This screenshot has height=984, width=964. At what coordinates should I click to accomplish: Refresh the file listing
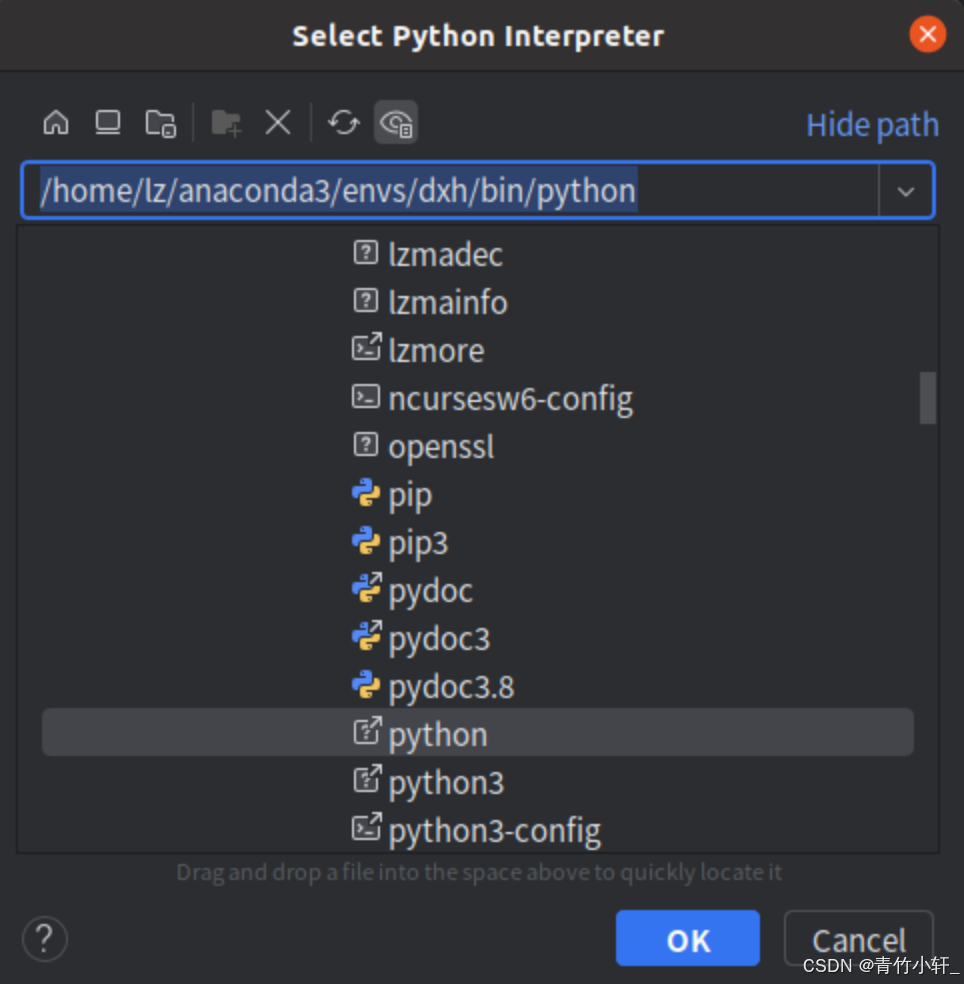[x=343, y=122]
